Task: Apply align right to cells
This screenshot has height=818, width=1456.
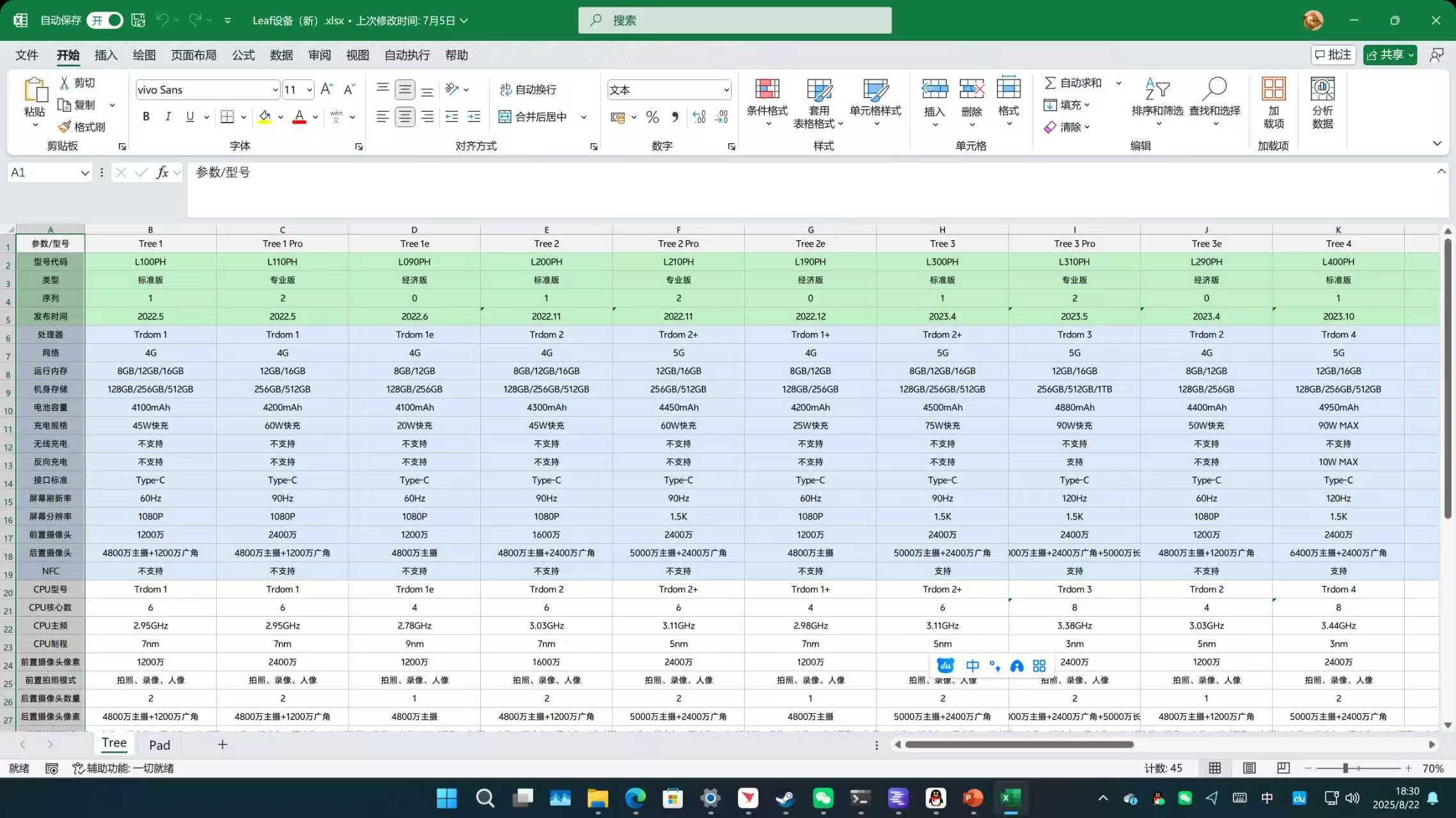Action: pyautogui.click(x=427, y=117)
